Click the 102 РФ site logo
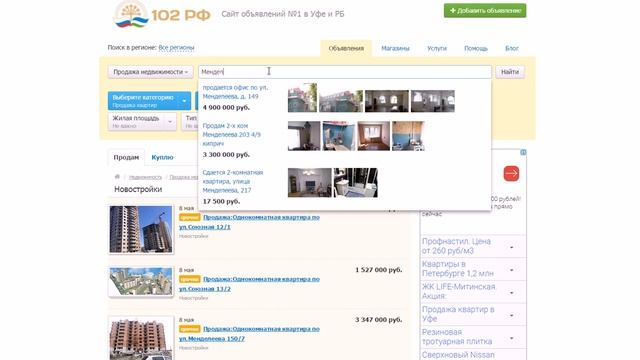Image resolution: width=640 pixels, height=360 pixels. pyautogui.click(x=162, y=15)
